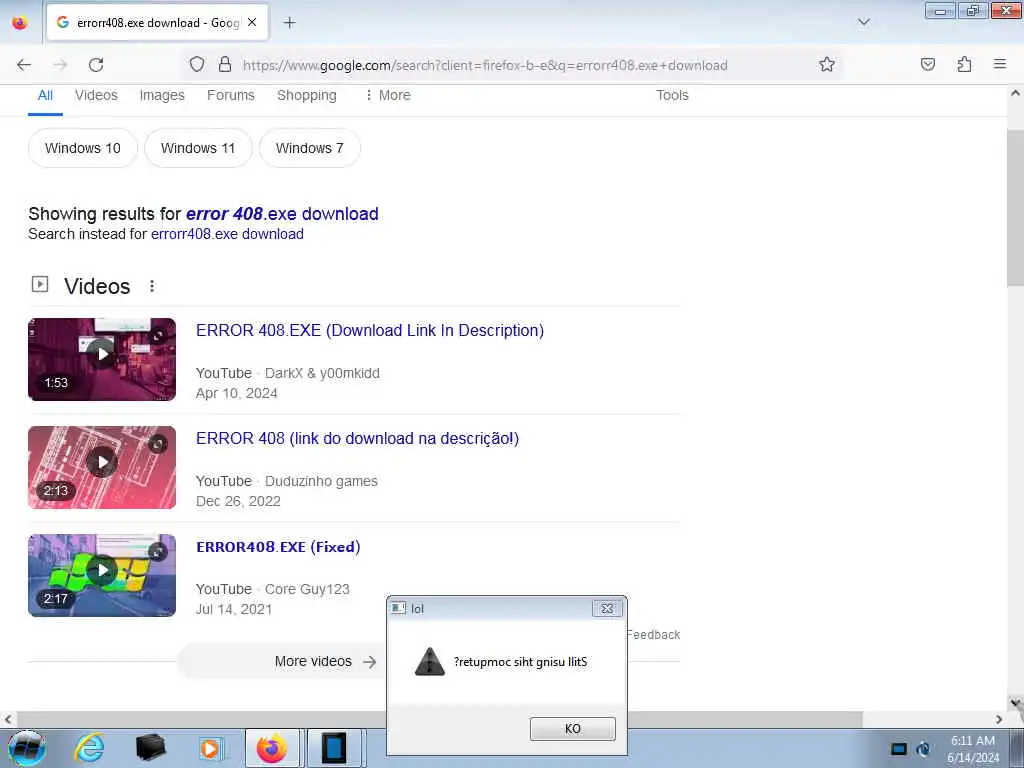
Task: Reload the page with refresh icon
Action: [x=96, y=65]
